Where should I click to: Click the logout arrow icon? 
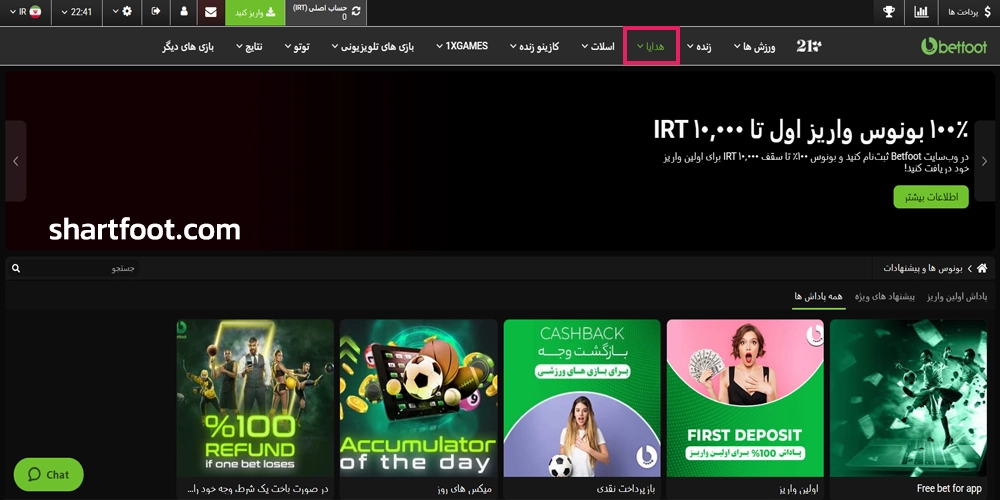[156, 12]
